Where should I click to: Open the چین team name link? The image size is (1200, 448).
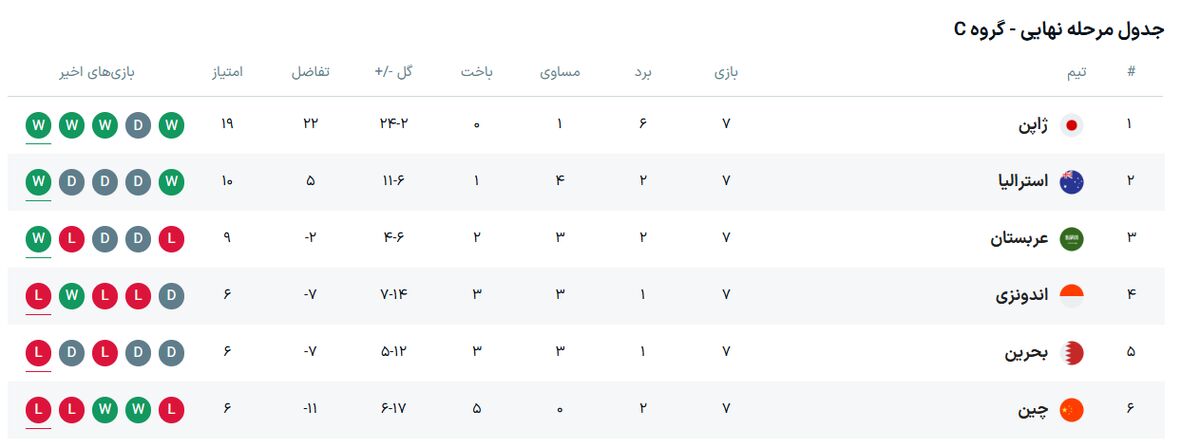[x=1034, y=410]
